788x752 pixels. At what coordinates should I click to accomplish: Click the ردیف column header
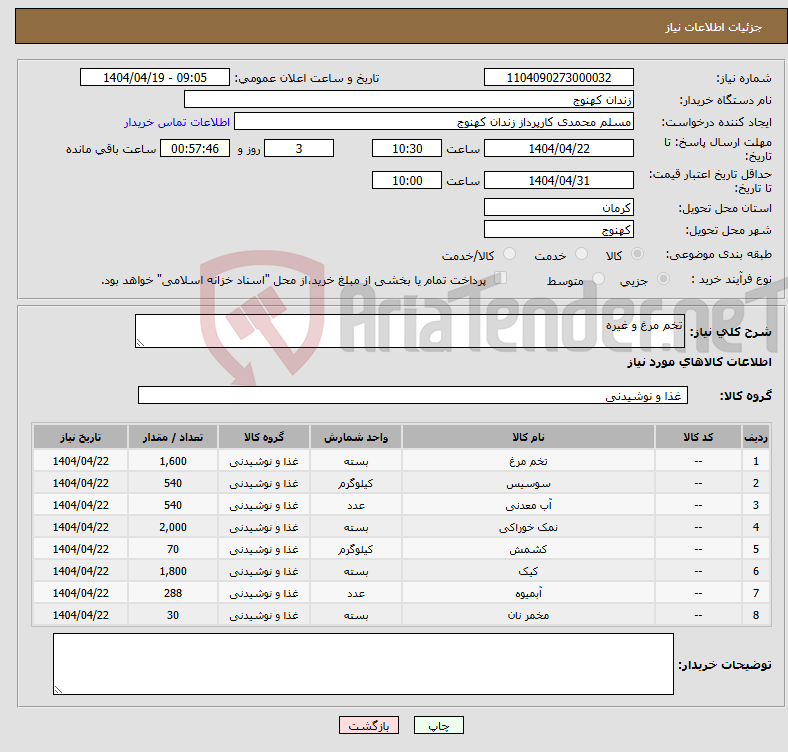tap(756, 437)
